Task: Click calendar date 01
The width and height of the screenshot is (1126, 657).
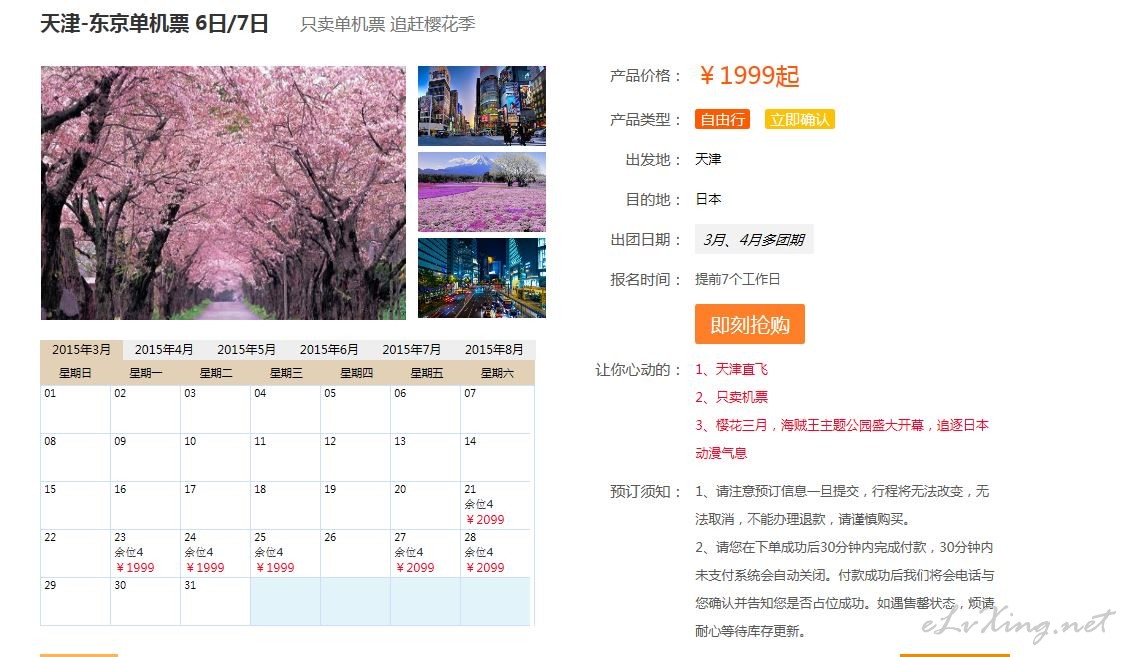Action: (75, 409)
